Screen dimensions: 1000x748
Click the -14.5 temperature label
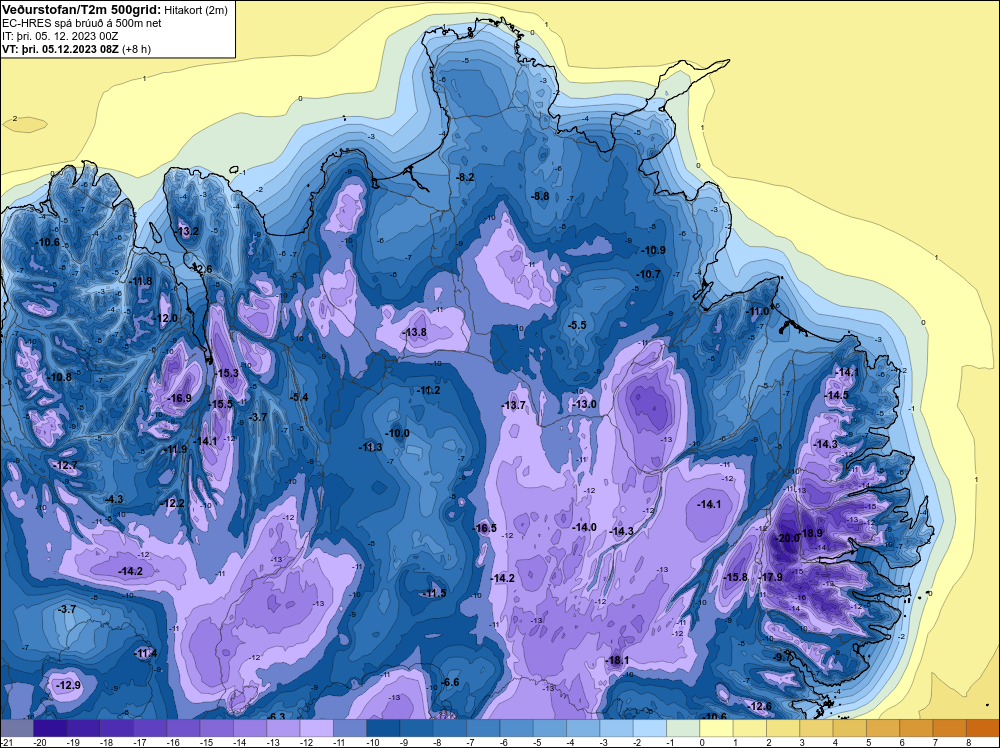[837, 395]
